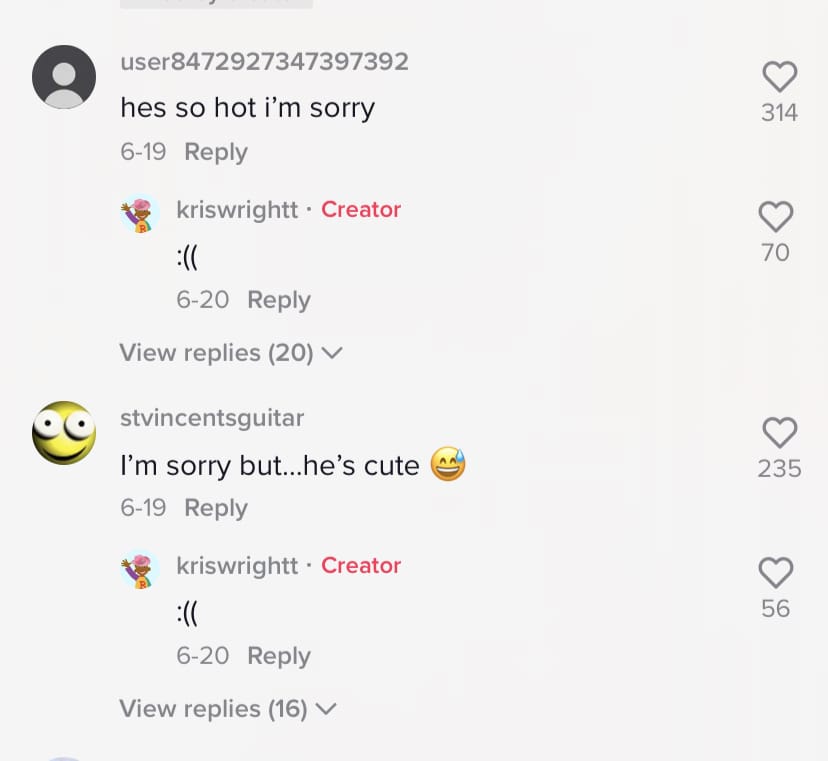
Task: Tap the 314 like count
Action: 779,112
